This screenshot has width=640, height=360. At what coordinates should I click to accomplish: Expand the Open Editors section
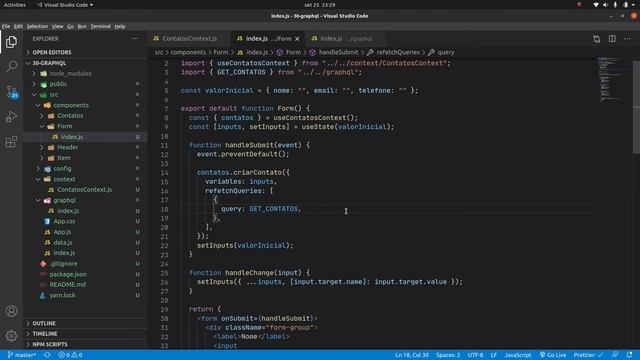[85, 53]
